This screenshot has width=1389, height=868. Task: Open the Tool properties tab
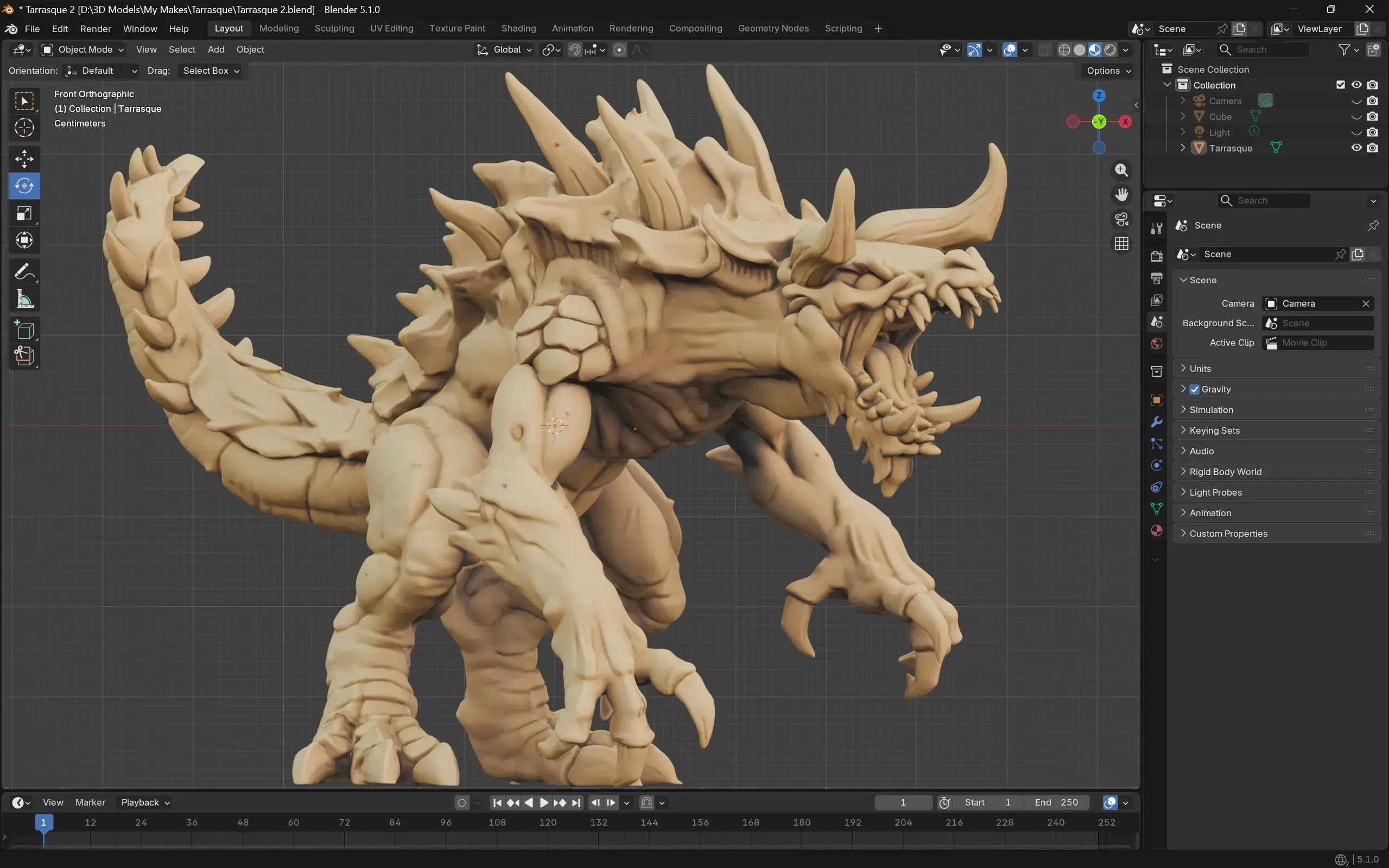click(x=1157, y=229)
